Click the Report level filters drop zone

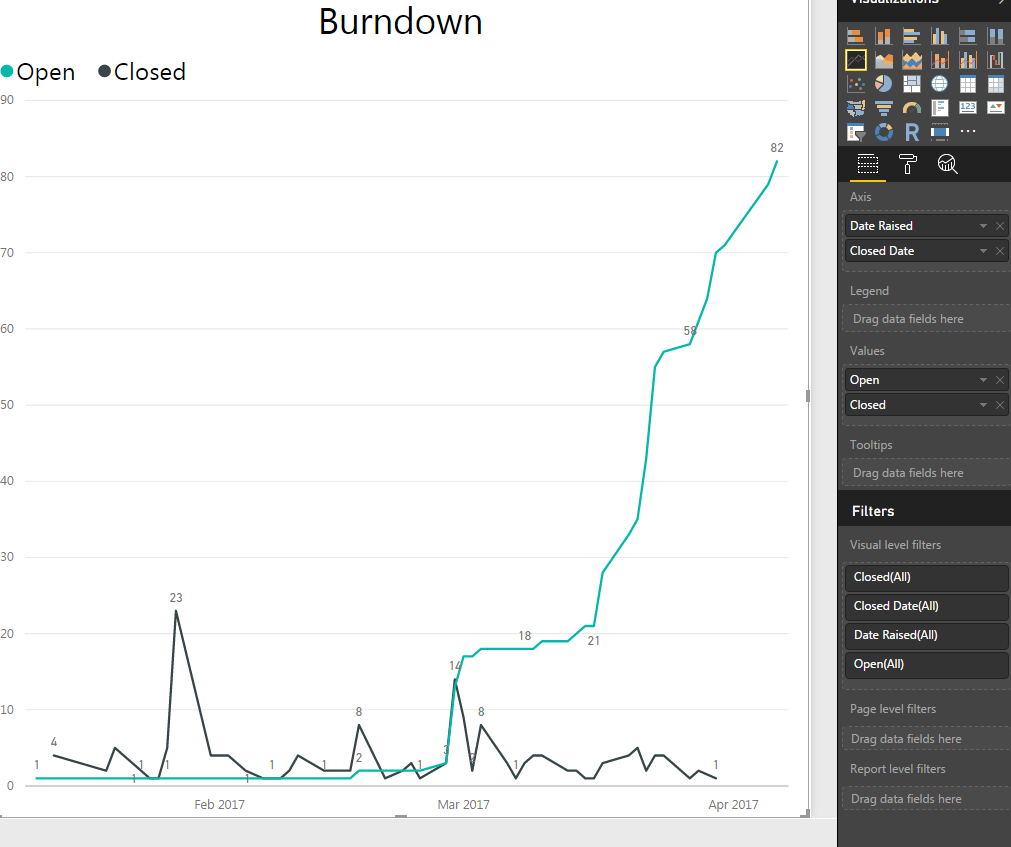(x=927, y=799)
